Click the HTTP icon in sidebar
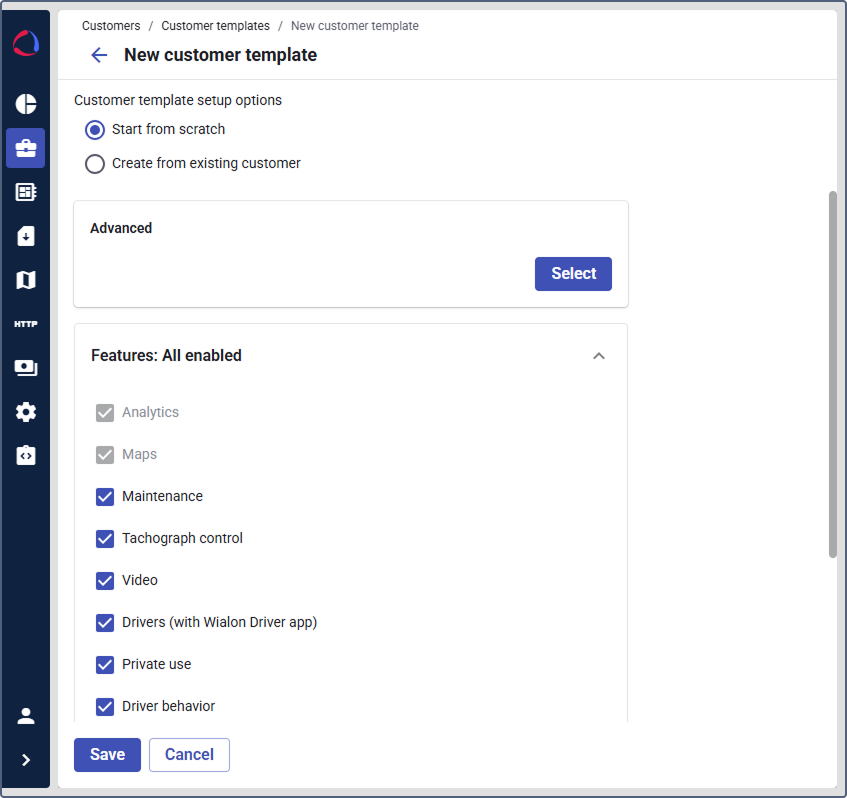 [x=26, y=324]
